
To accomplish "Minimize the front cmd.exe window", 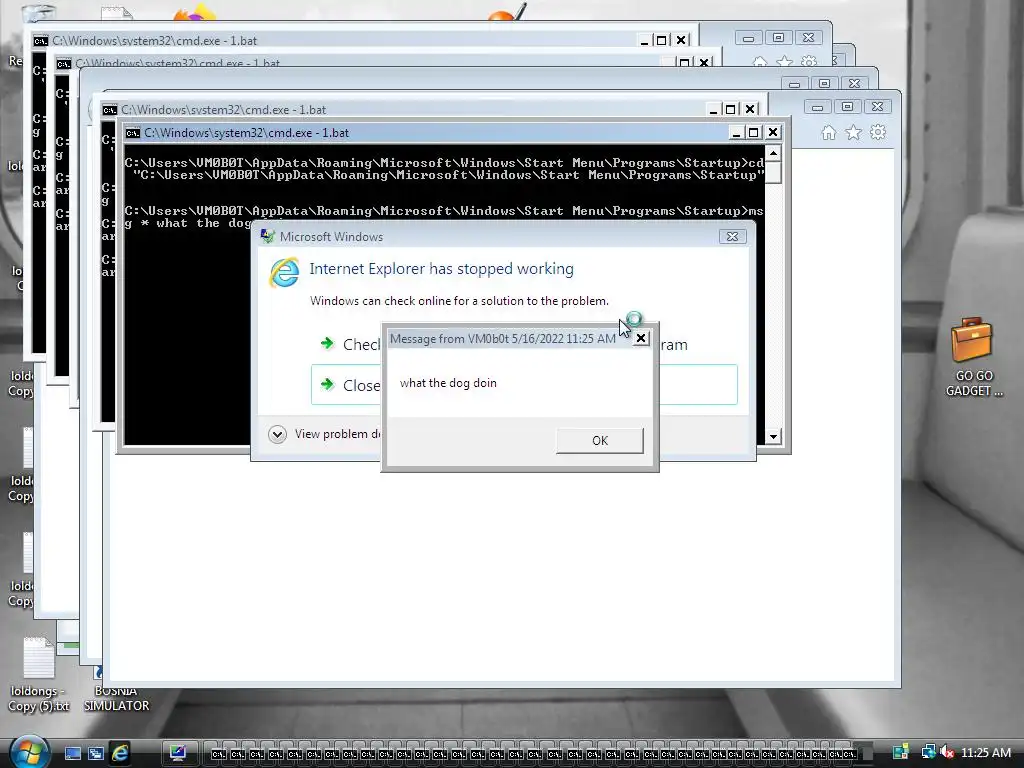I will click(x=736, y=133).
